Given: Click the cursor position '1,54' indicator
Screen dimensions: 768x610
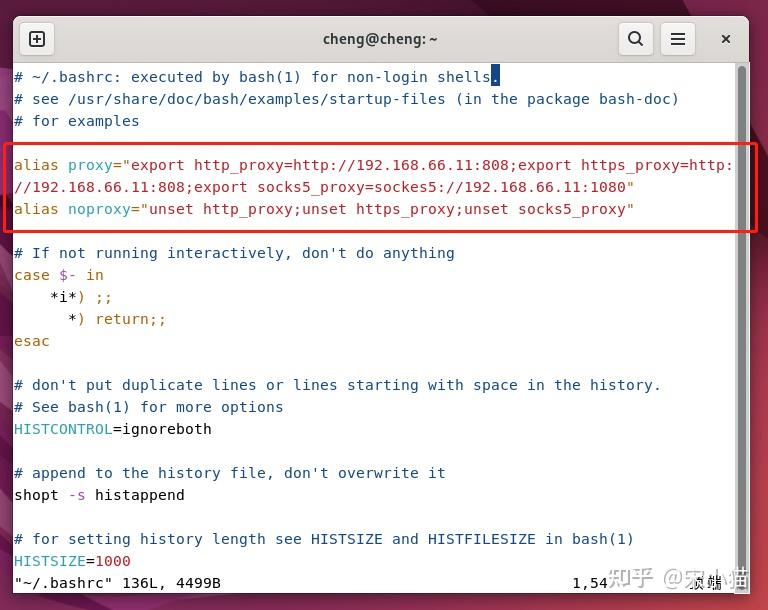Looking at the screenshot, I should 590,583.
